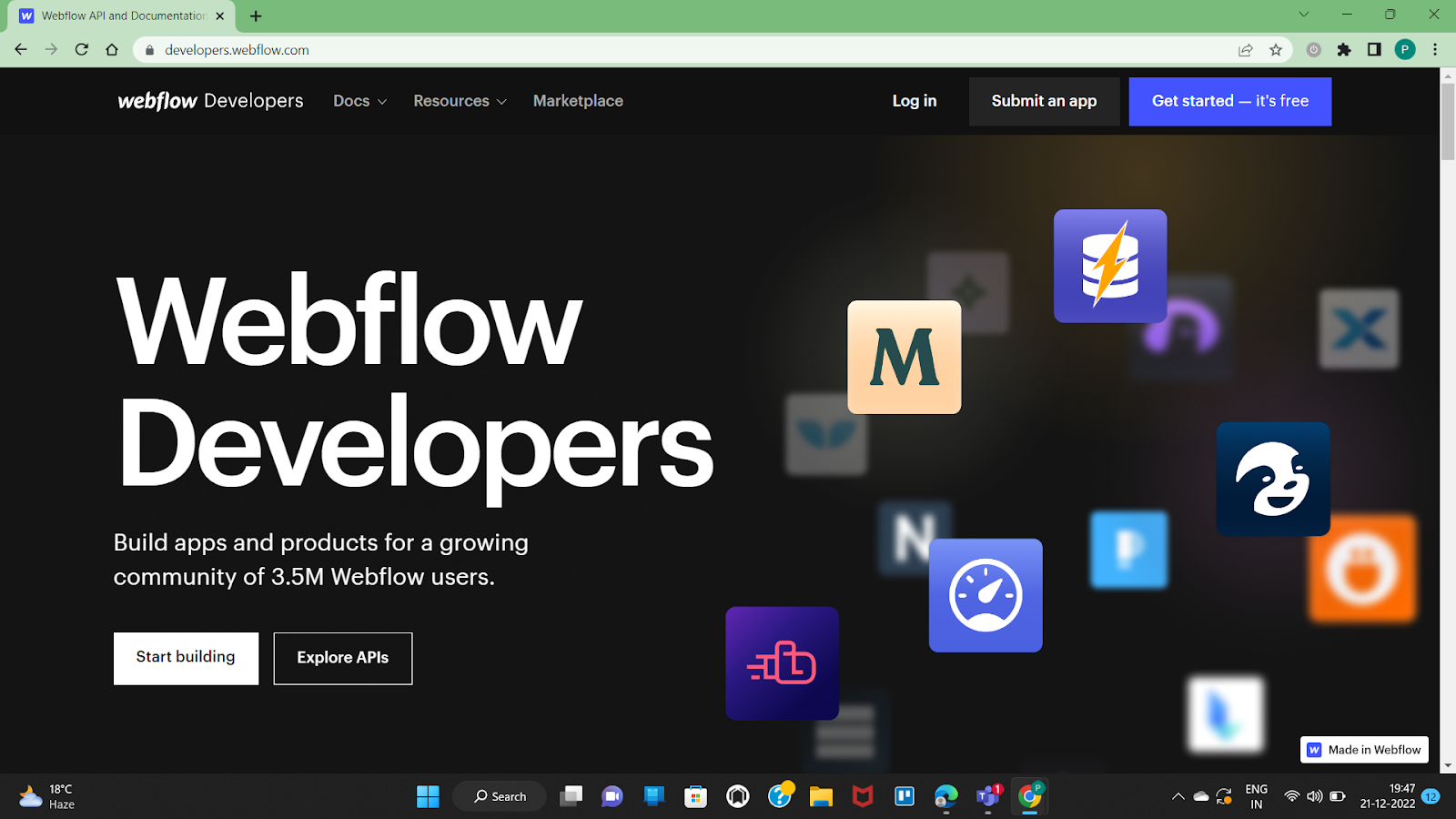Click the blurred purple headphones app icon
The image size is (1456, 819).
1181,328
